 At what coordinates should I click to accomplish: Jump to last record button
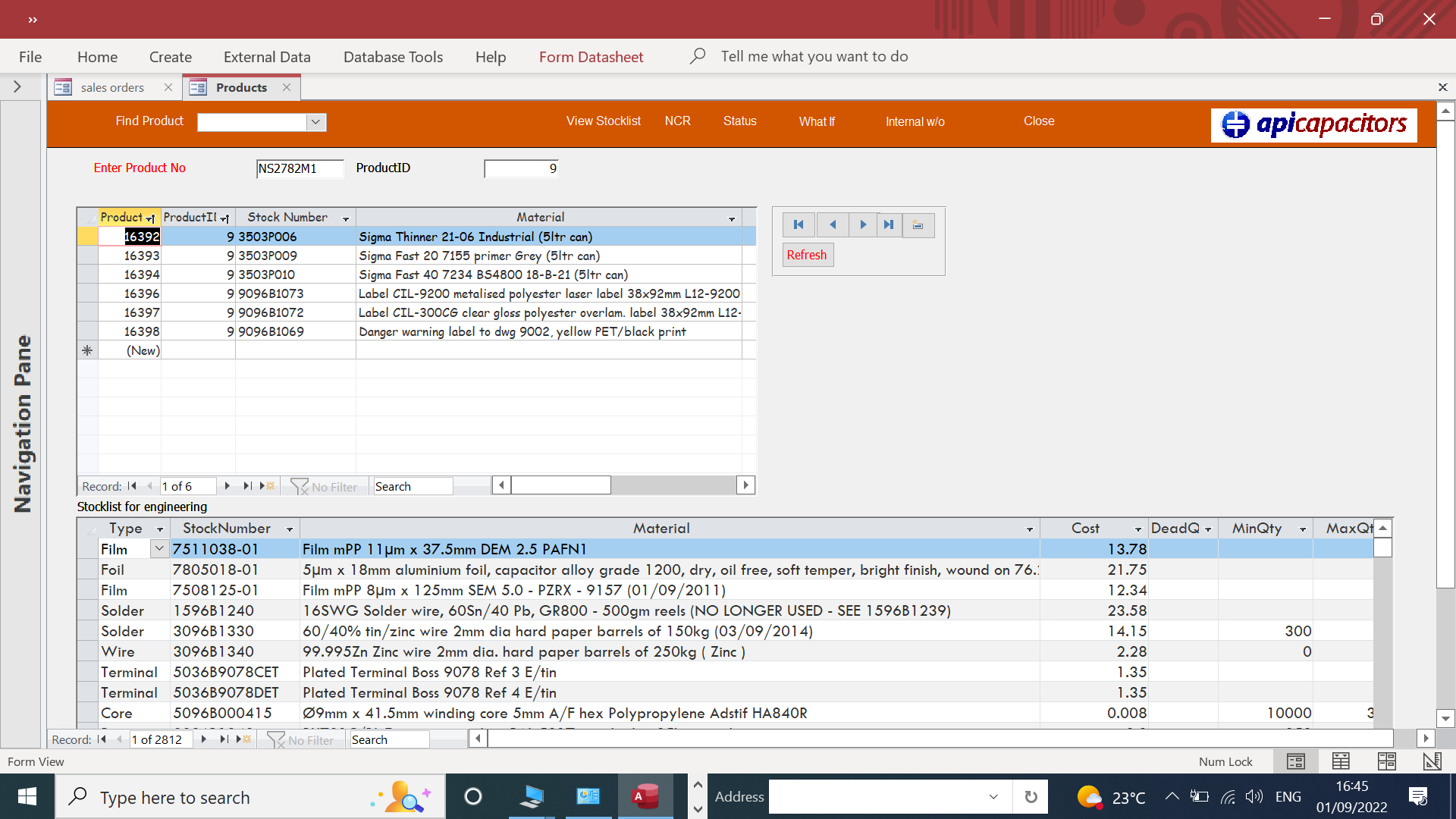889,224
